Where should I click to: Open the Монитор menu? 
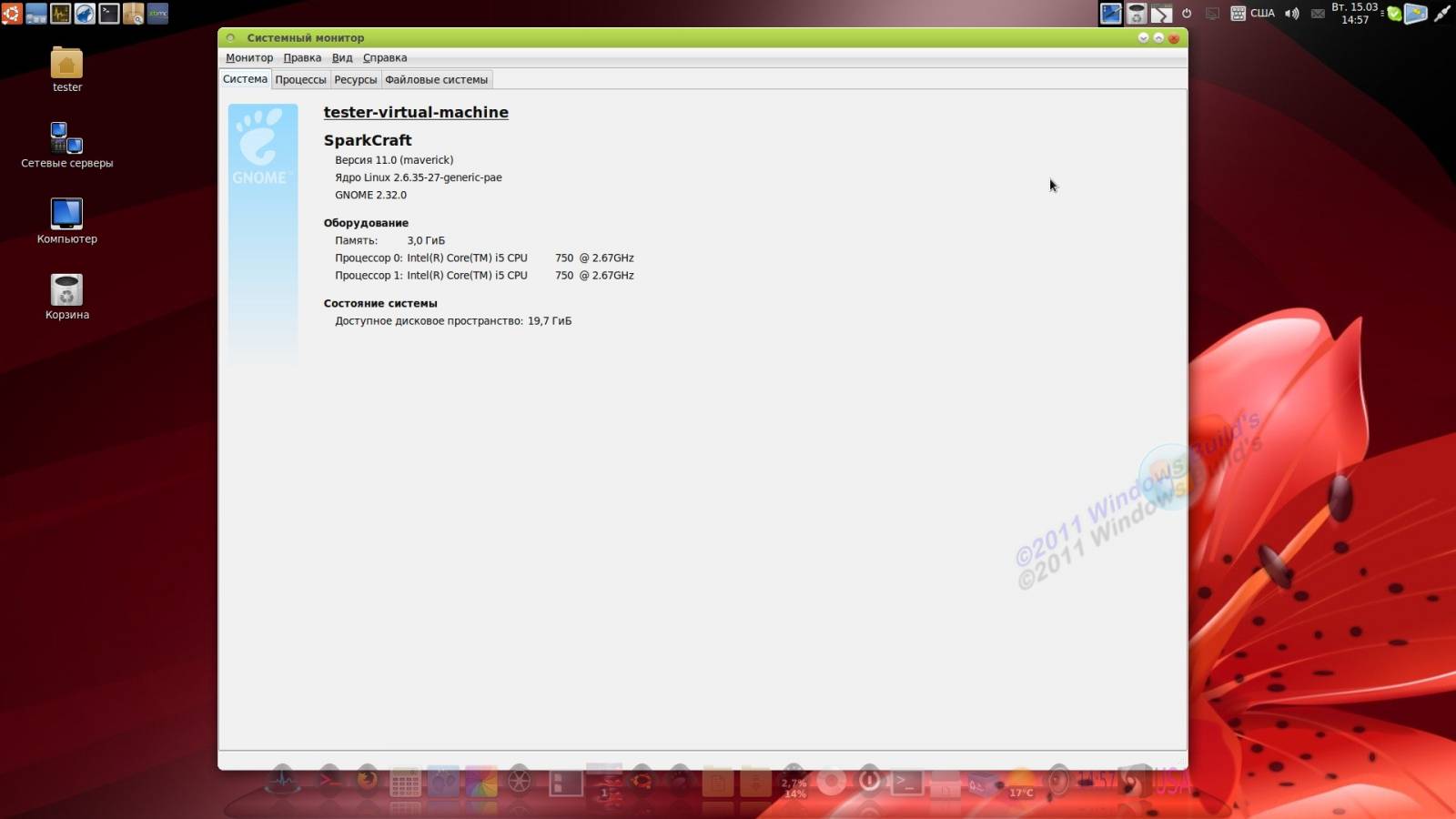[249, 57]
